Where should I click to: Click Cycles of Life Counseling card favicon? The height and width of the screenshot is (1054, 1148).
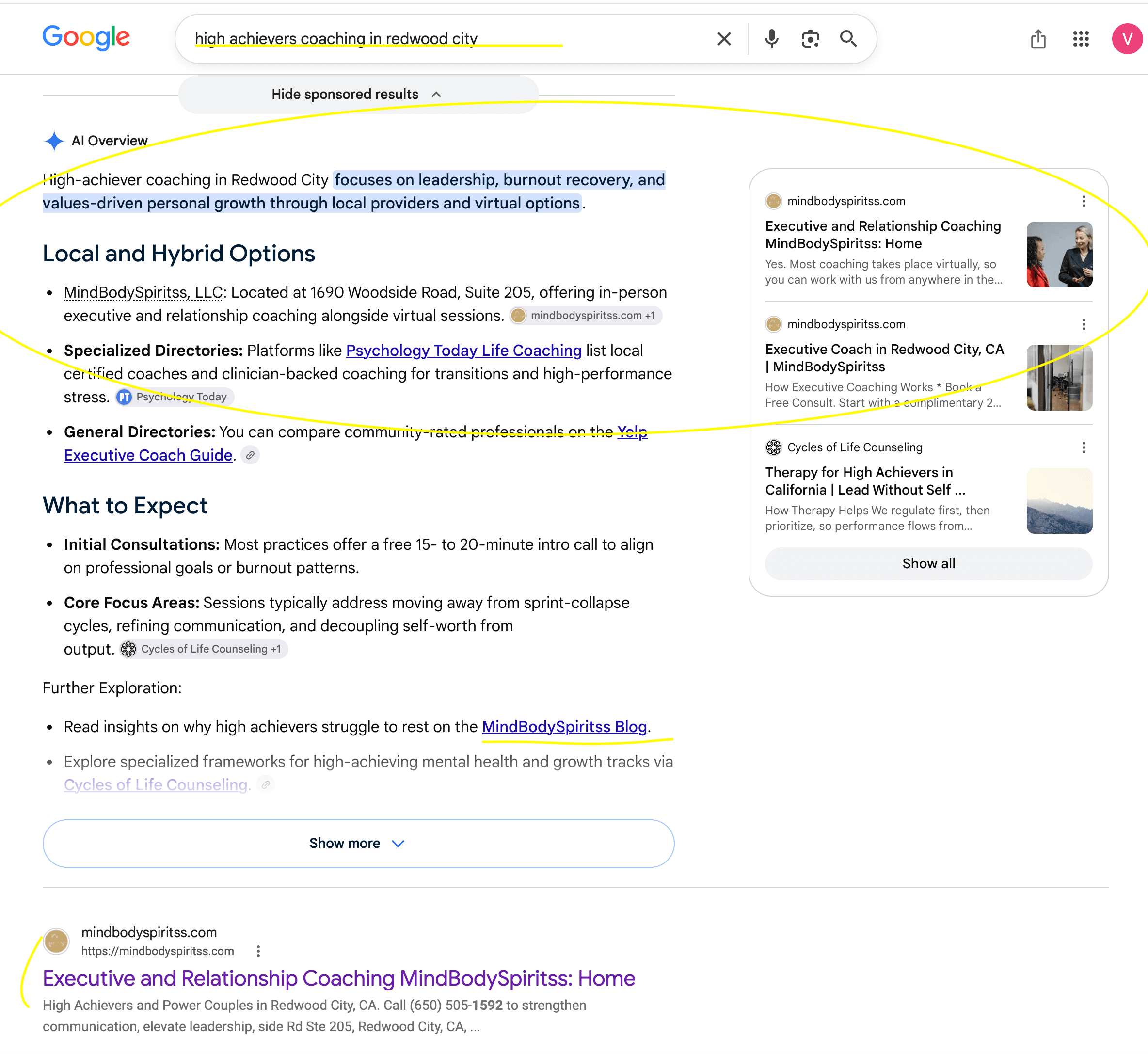coord(773,447)
